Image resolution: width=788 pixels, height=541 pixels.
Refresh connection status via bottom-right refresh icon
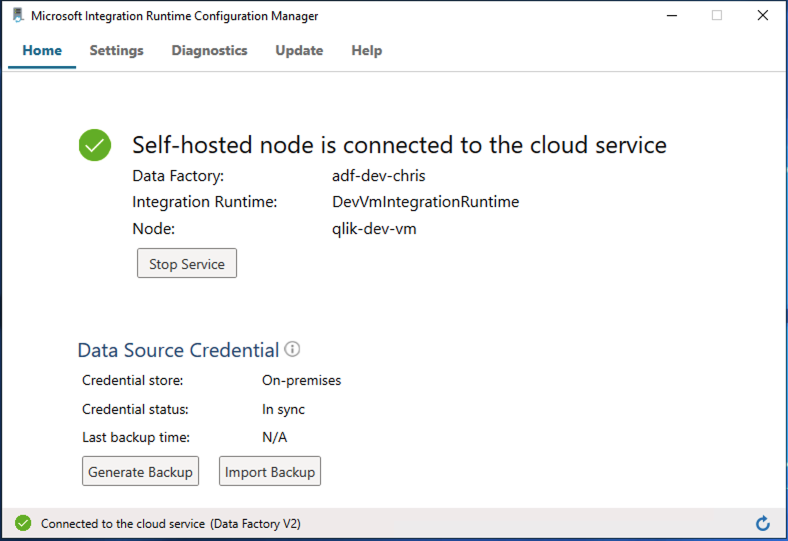763,523
